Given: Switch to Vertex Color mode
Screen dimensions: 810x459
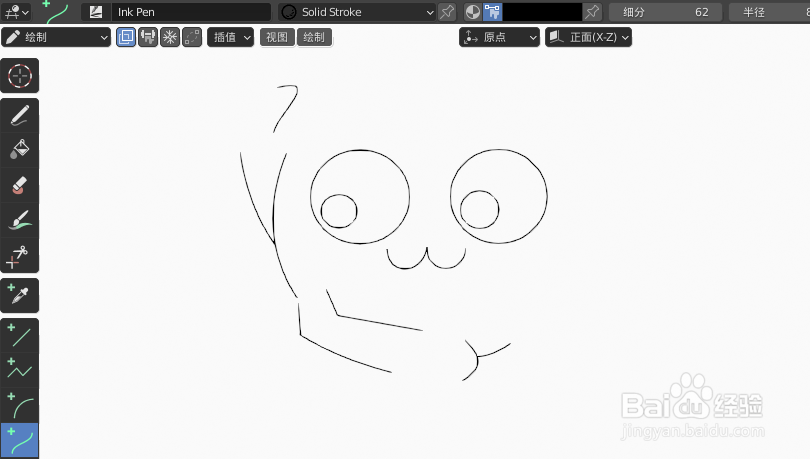Looking at the screenshot, I should 492,12.
